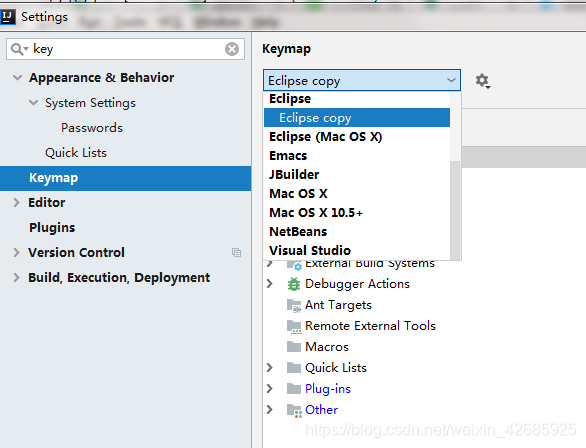This screenshot has height=448, width=586.
Task: Select Editor label in sidebar
Action: tap(47, 203)
